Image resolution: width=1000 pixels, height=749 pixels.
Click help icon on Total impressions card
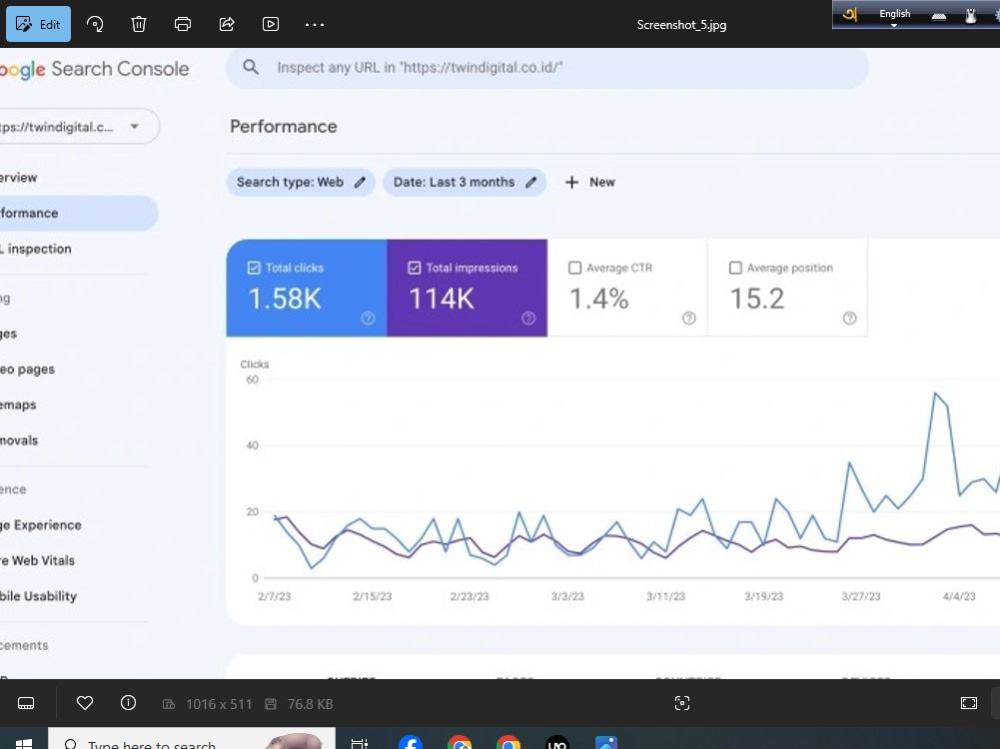(528, 318)
